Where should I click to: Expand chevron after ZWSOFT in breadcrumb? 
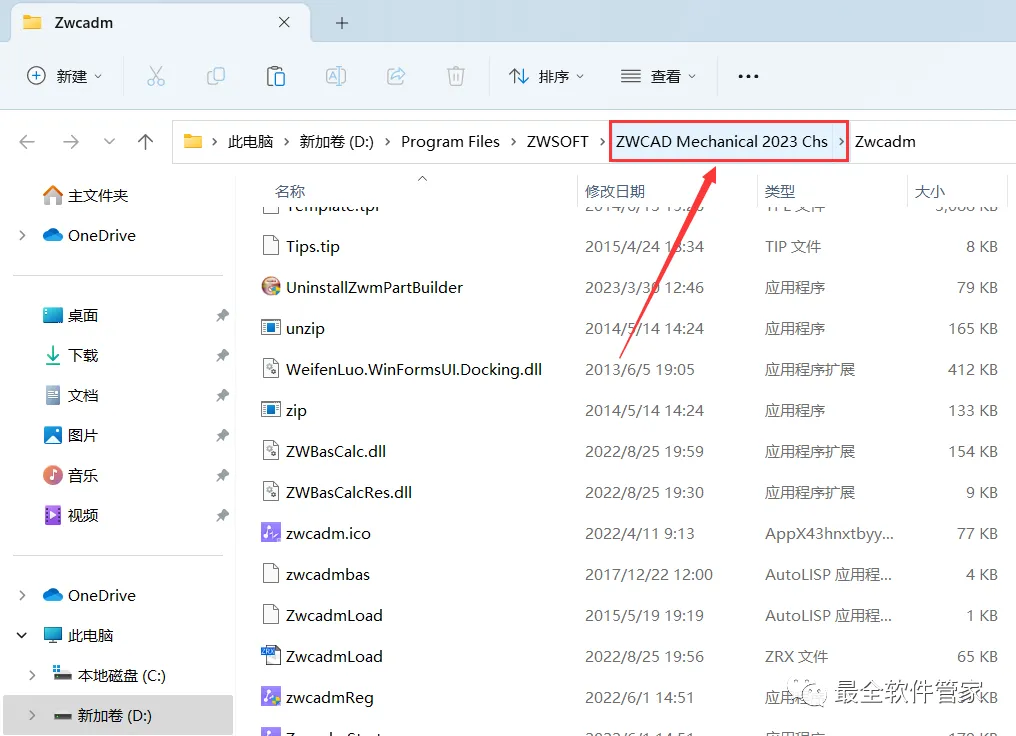click(602, 141)
